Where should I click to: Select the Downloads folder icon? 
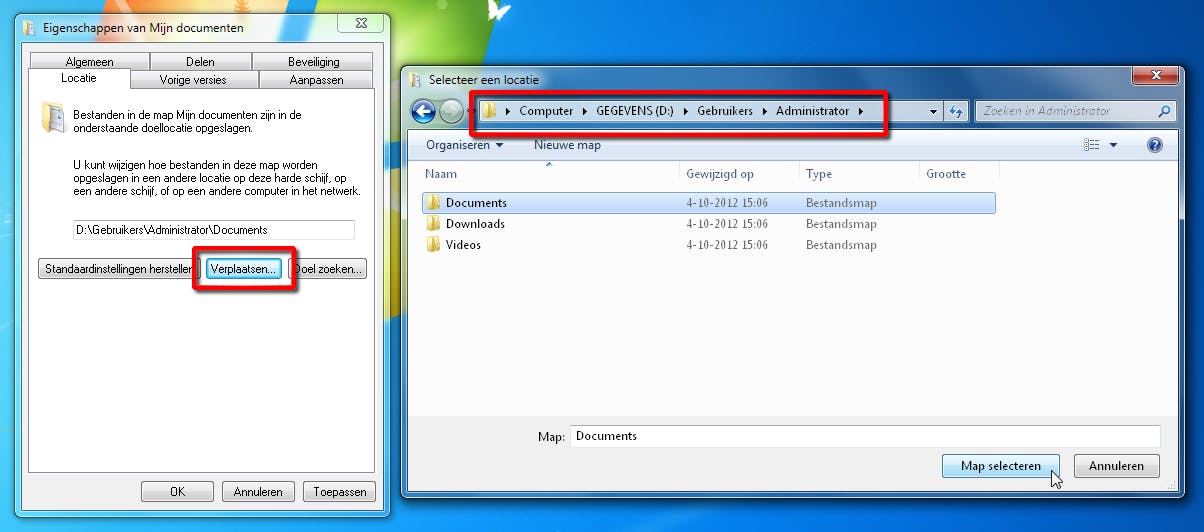[433, 224]
